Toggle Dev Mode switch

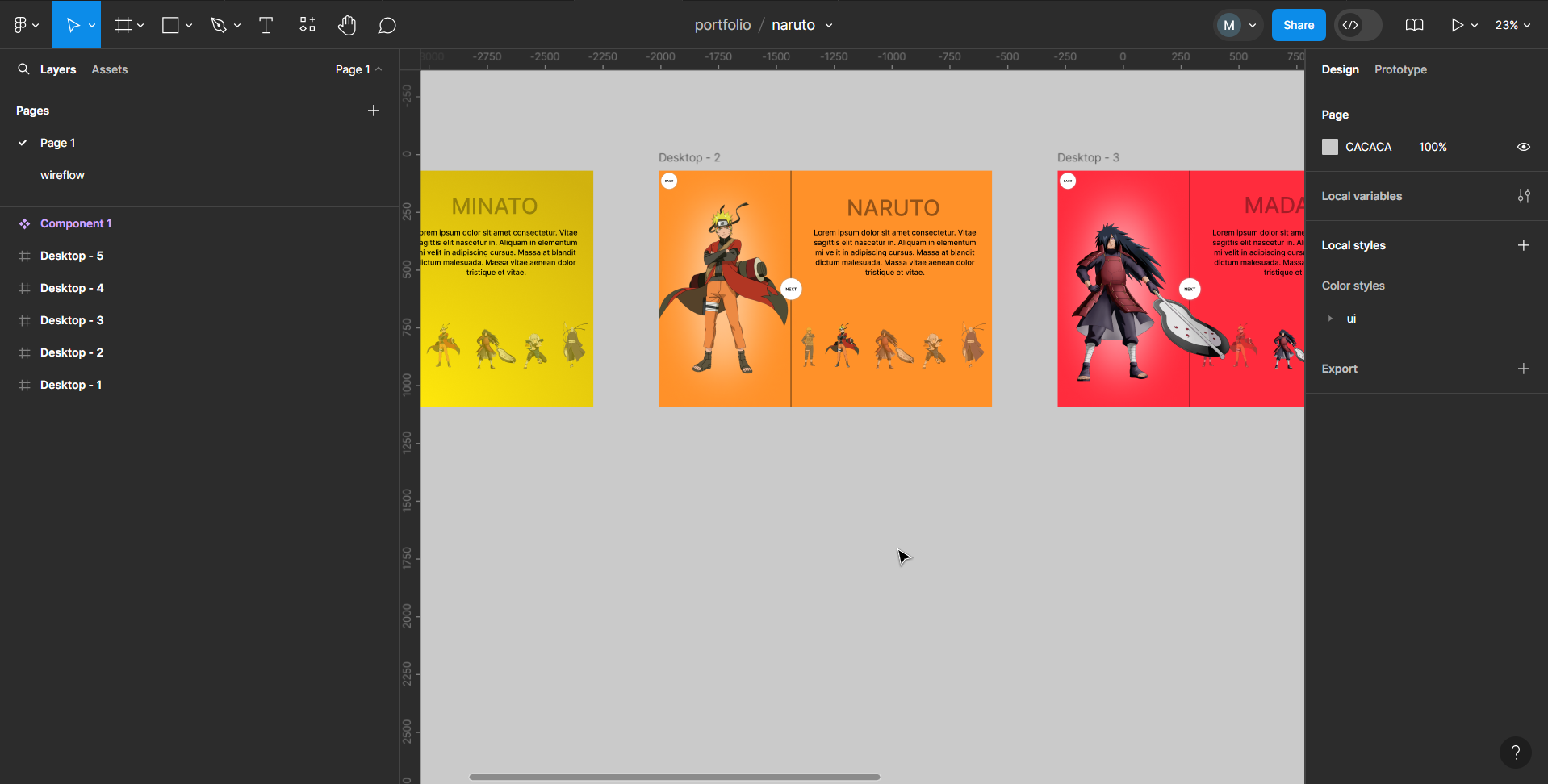point(1358,25)
